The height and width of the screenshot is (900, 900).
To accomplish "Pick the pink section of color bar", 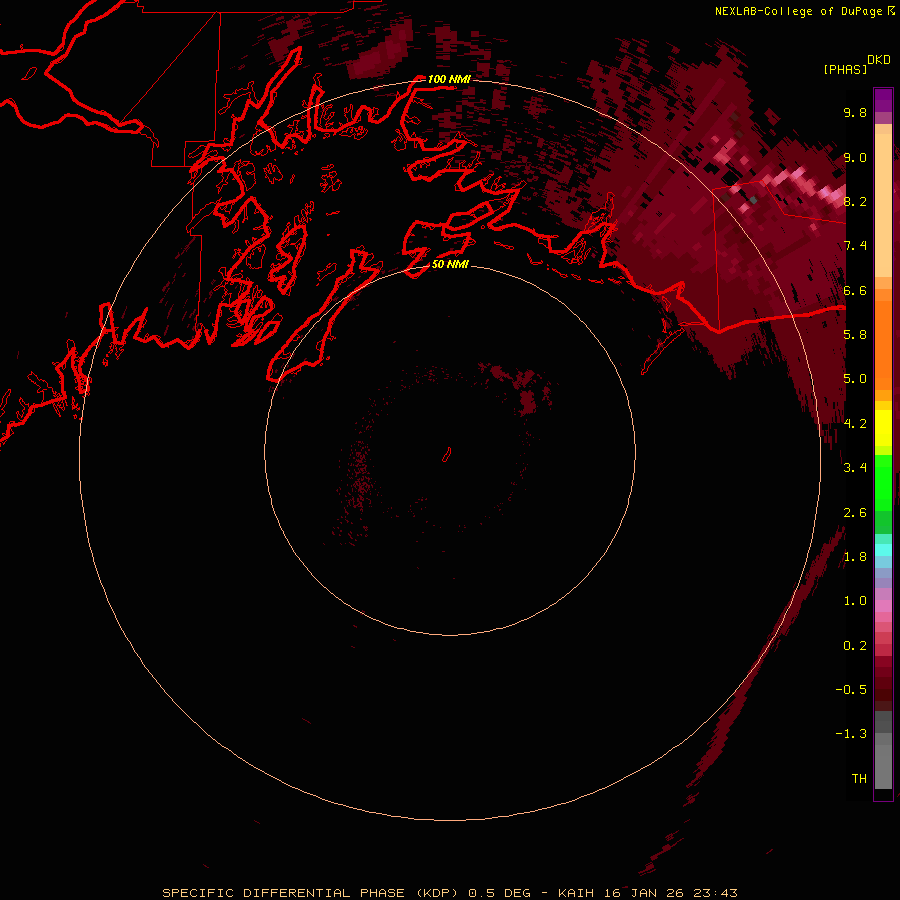I will pyautogui.click(x=883, y=606).
